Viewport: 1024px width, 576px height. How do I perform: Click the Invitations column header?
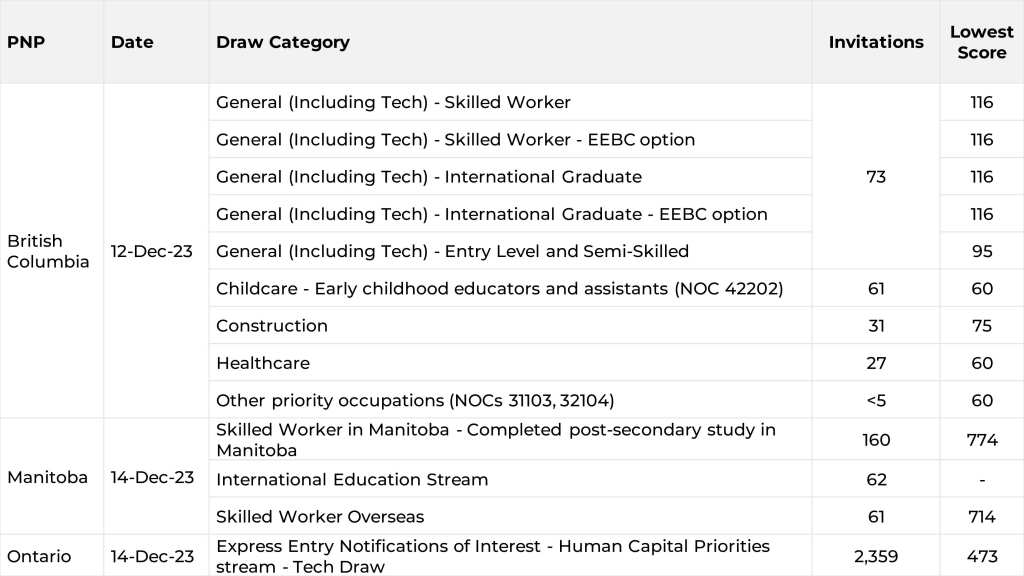tap(876, 42)
